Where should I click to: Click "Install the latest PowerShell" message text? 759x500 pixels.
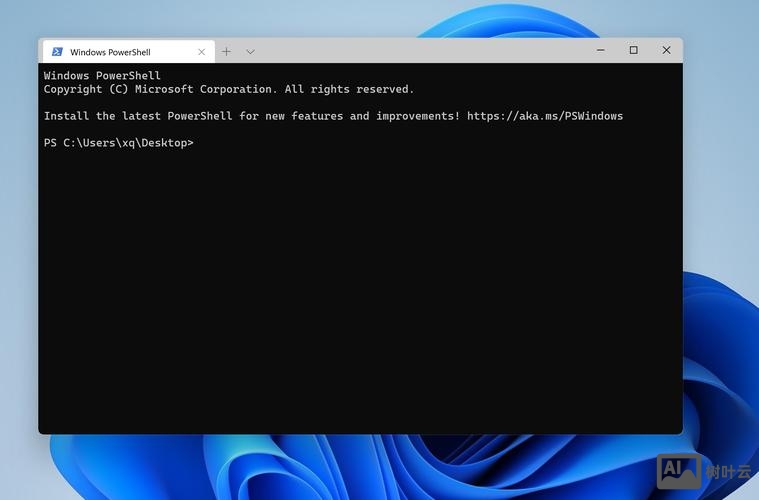tap(137, 116)
